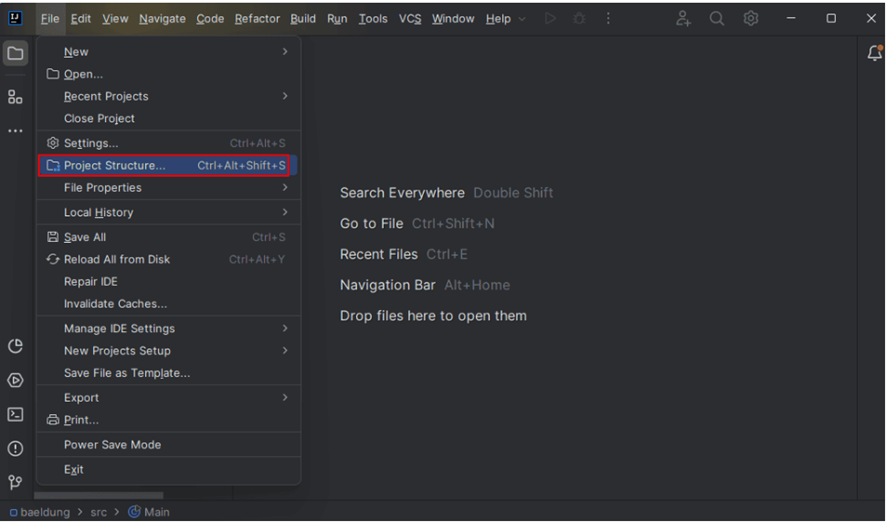886x522 pixels.
Task: Open the Project tool window folder icon
Action: [x=15, y=54]
